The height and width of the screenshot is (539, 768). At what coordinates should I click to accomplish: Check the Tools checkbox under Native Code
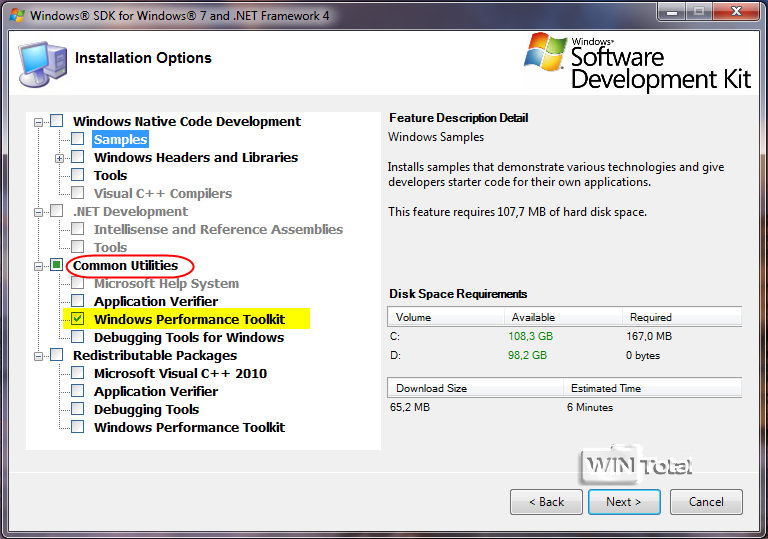tap(78, 175)
